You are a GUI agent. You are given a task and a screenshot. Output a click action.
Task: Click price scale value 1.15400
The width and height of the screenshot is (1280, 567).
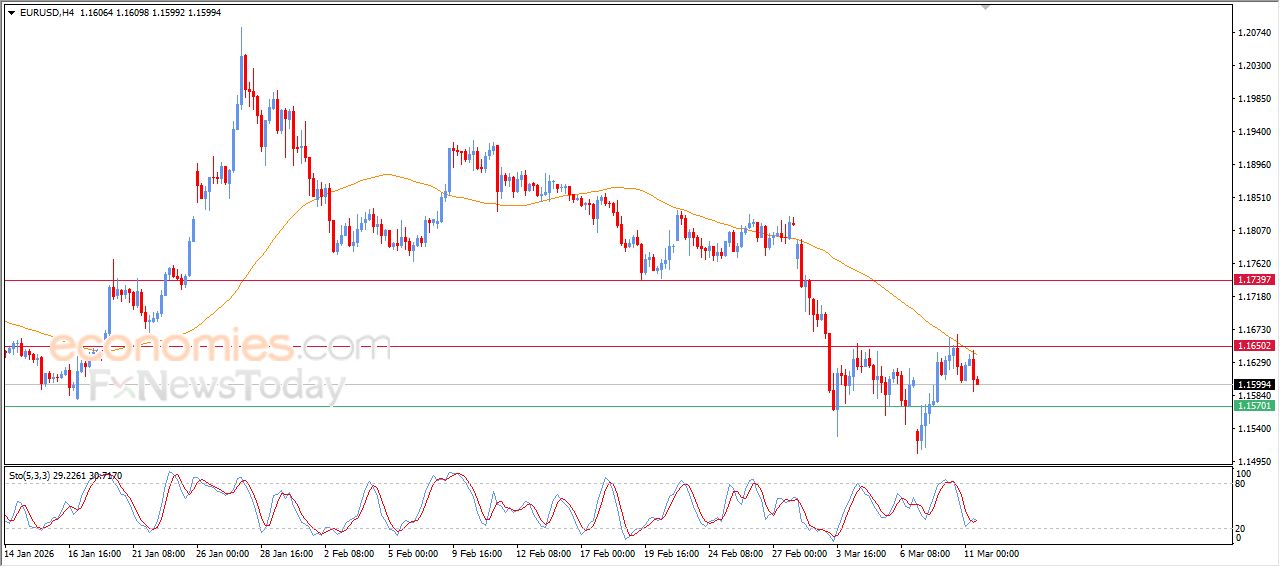pyautogui.click(x=1254, y=429)
